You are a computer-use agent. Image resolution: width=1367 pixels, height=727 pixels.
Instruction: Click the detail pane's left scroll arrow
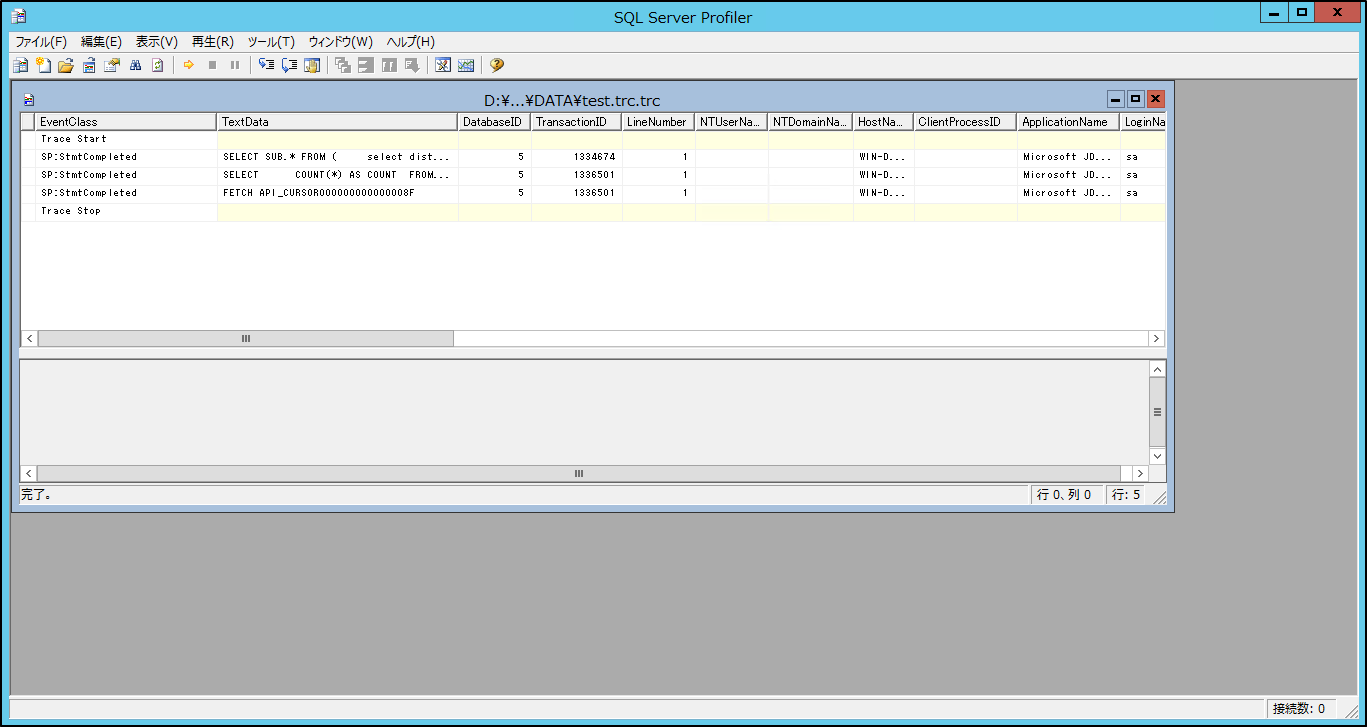(29, 474)
